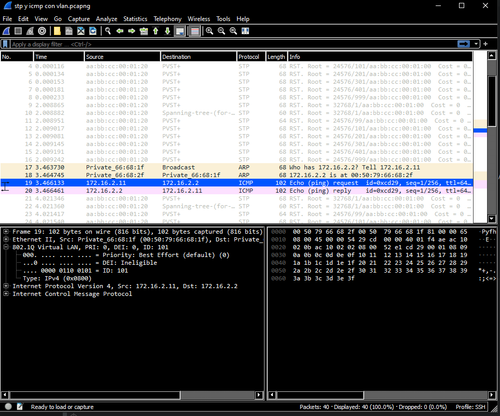The width and height of the screenshot is (500, 416).
Task: Open the File menu
Action: click(7, 19)
